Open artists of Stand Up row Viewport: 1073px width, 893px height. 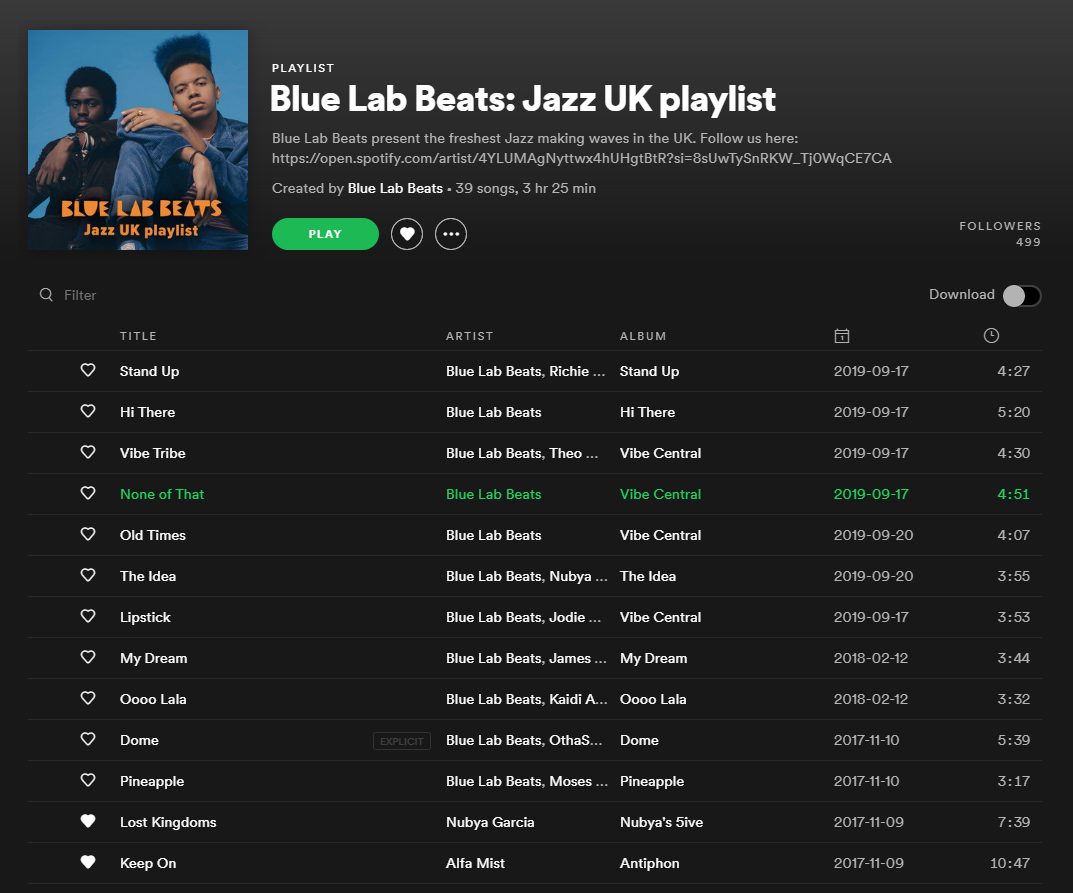click(x=526, y=371)
